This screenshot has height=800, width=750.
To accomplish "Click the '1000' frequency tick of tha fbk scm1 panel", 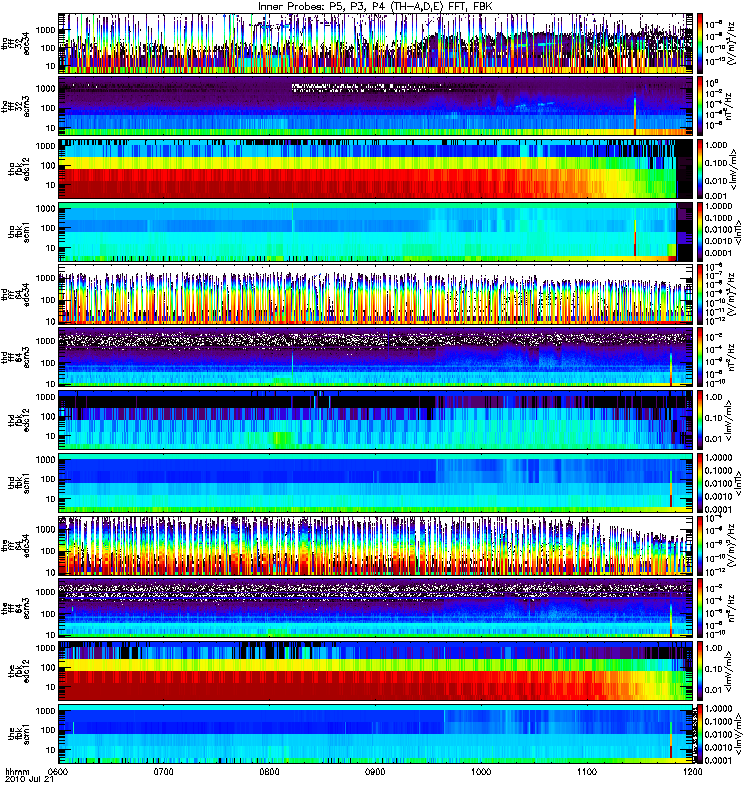I will point(46,209).
